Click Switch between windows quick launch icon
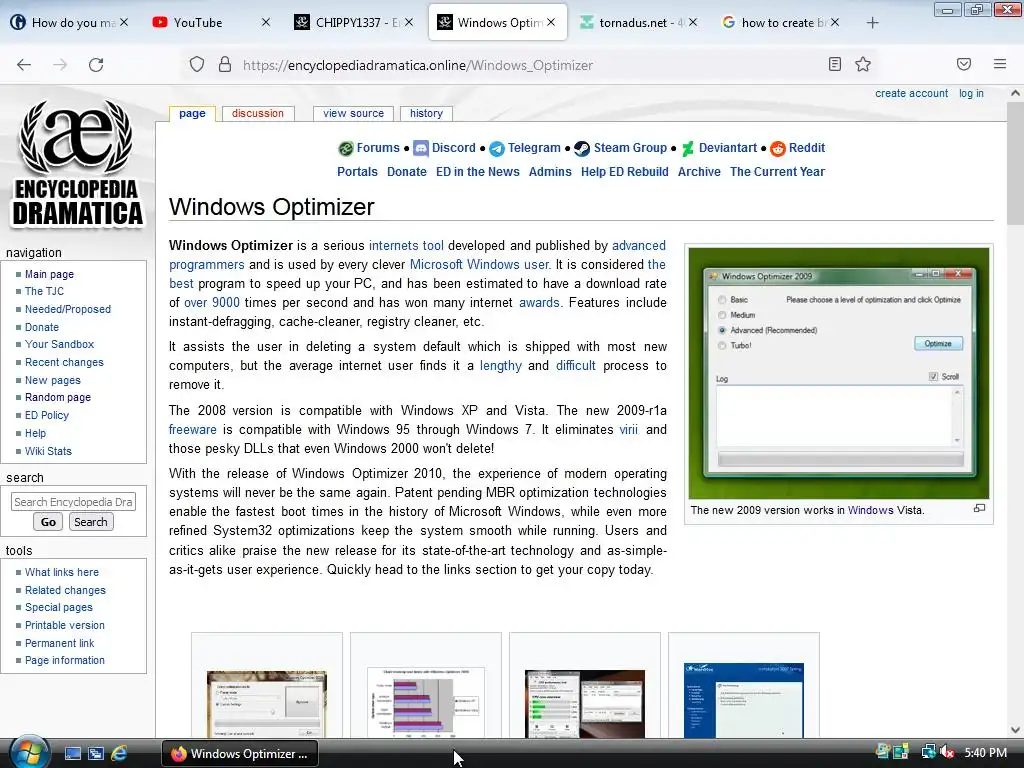 click(x=95, y=753)
